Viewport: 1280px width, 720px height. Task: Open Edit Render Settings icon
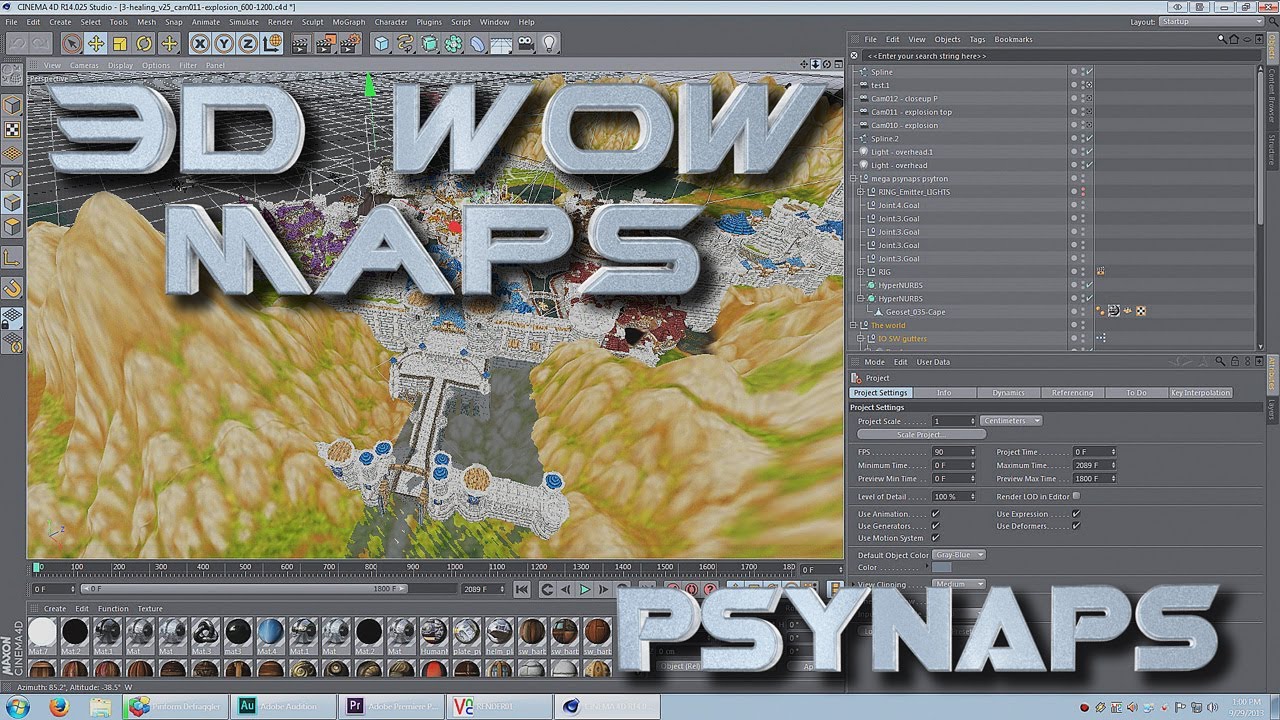348,43
